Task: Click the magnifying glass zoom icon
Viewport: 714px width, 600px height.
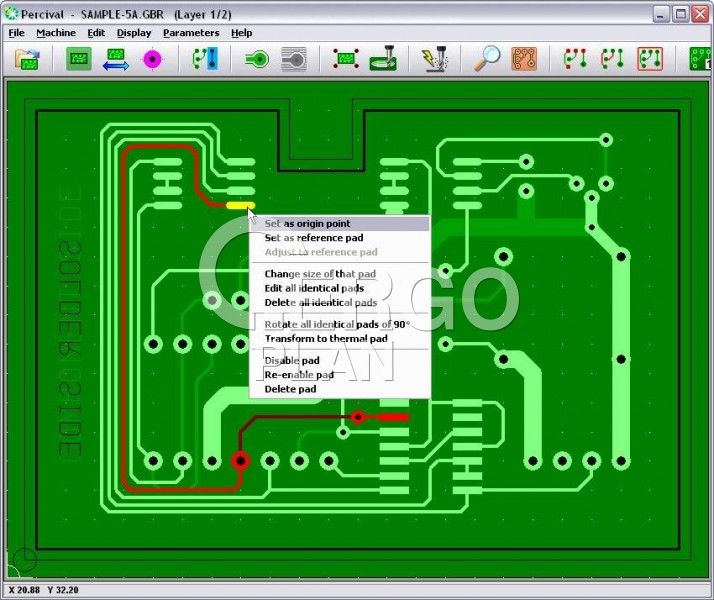Action: pyautogui.click(x=487, y=59)
